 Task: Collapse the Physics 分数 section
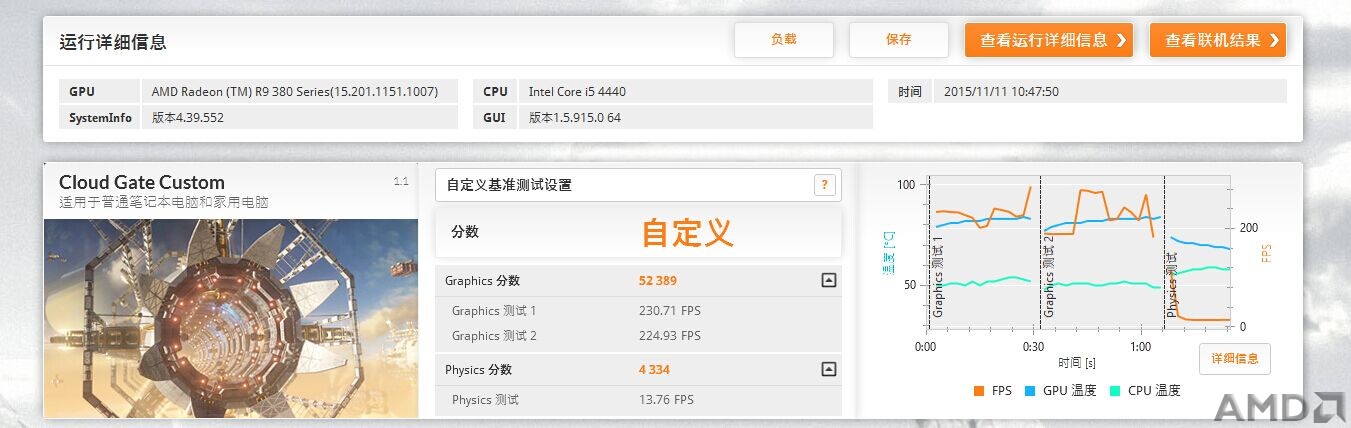coord(828,370)
